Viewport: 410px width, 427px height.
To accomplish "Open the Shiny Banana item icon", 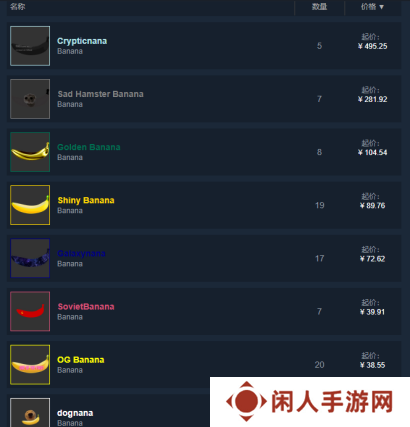I will pos(30,205).
